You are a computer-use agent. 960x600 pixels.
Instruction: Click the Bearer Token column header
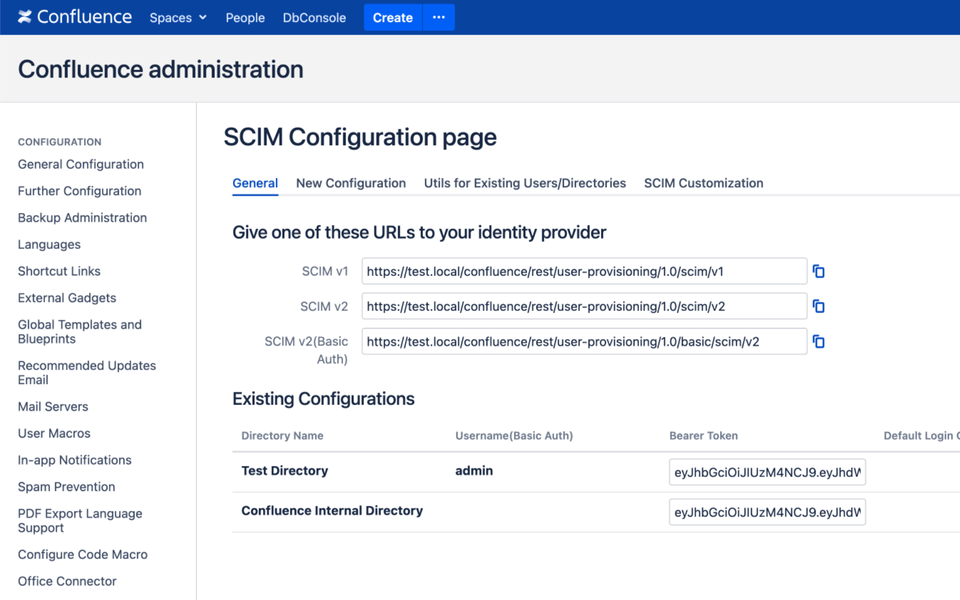click(703, 436)
